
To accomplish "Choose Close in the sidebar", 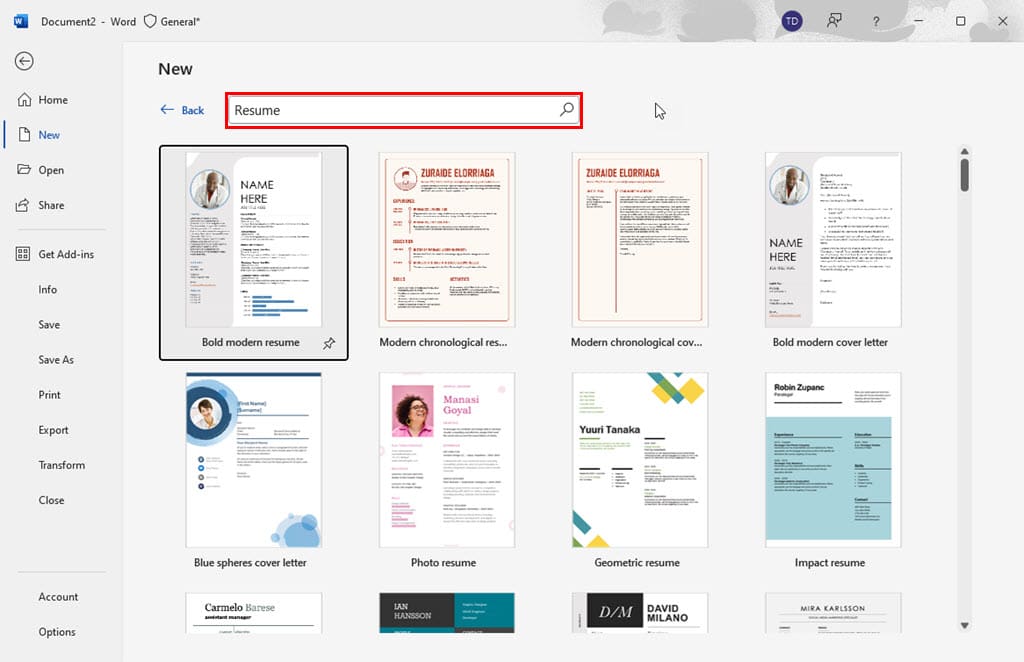I will tap(51, 501).
